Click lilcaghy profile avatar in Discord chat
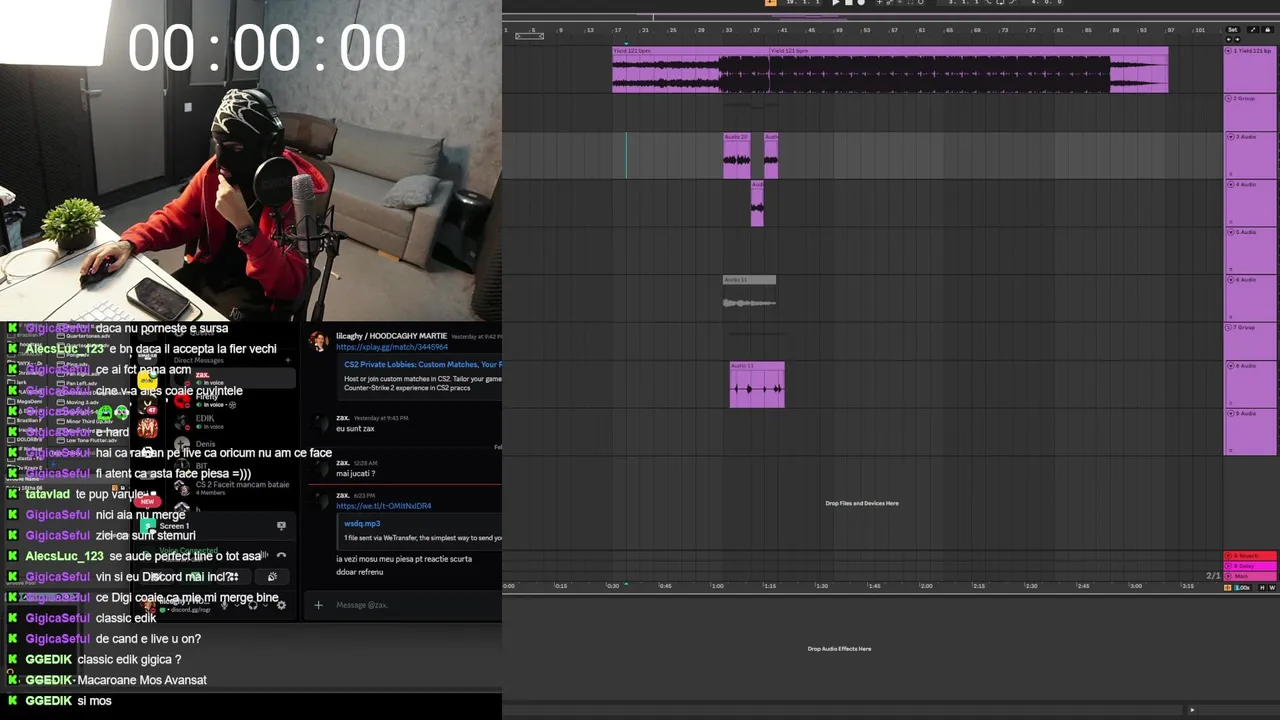The image size is (1280, 720). (x=319, y=342)
